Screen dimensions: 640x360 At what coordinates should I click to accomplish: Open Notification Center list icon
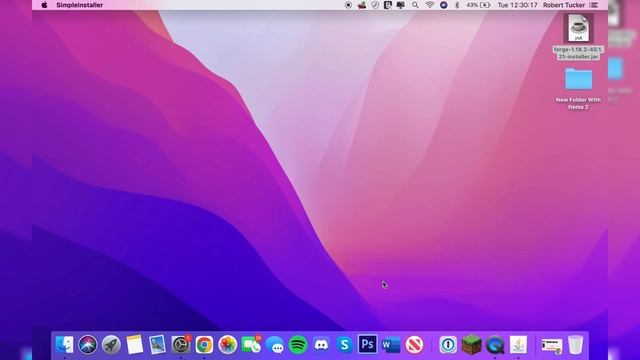[x=594, y=5]
